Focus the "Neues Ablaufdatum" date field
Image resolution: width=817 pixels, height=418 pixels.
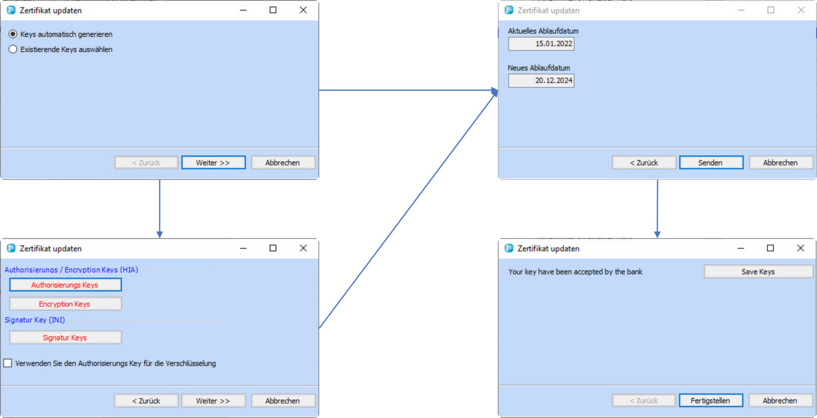pos(541,81)
